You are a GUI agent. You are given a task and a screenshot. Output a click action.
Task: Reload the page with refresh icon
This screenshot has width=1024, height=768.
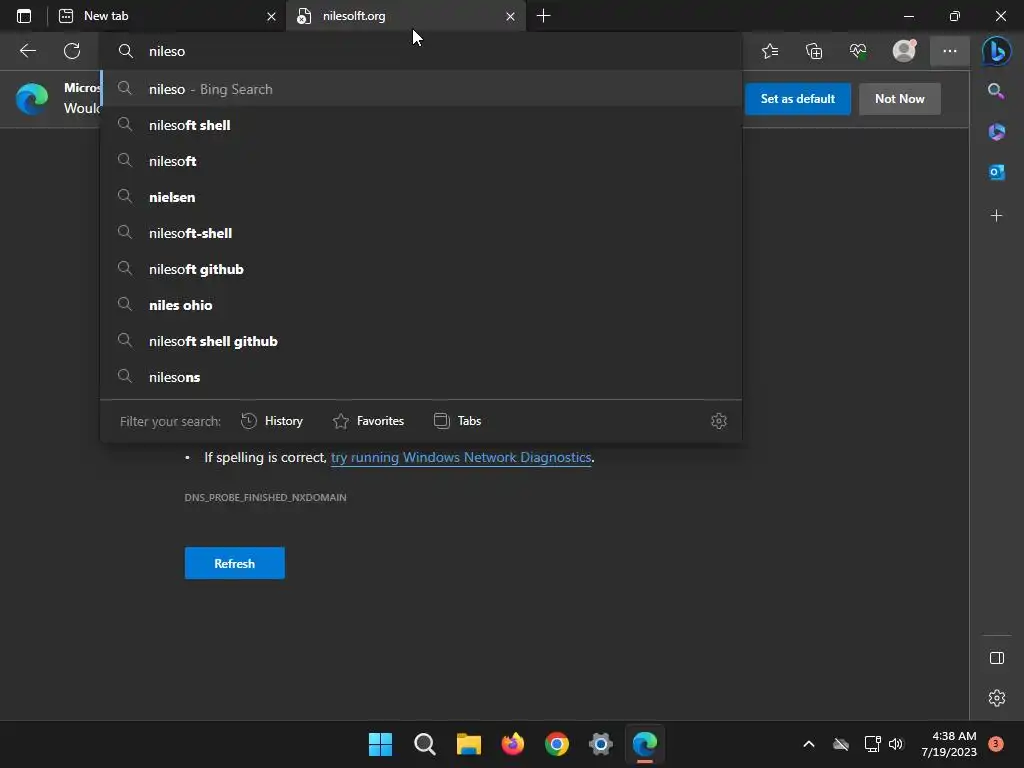tap(72, 51)
